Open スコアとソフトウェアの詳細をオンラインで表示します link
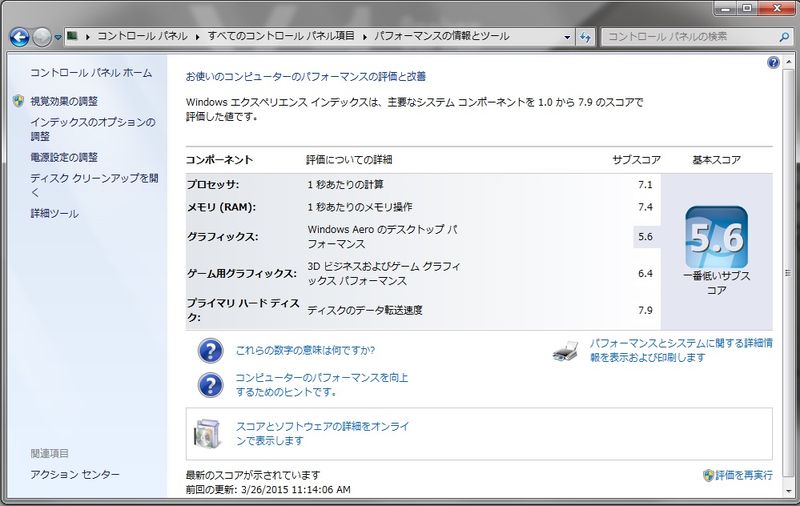800x506 pixels. point(322,433)
